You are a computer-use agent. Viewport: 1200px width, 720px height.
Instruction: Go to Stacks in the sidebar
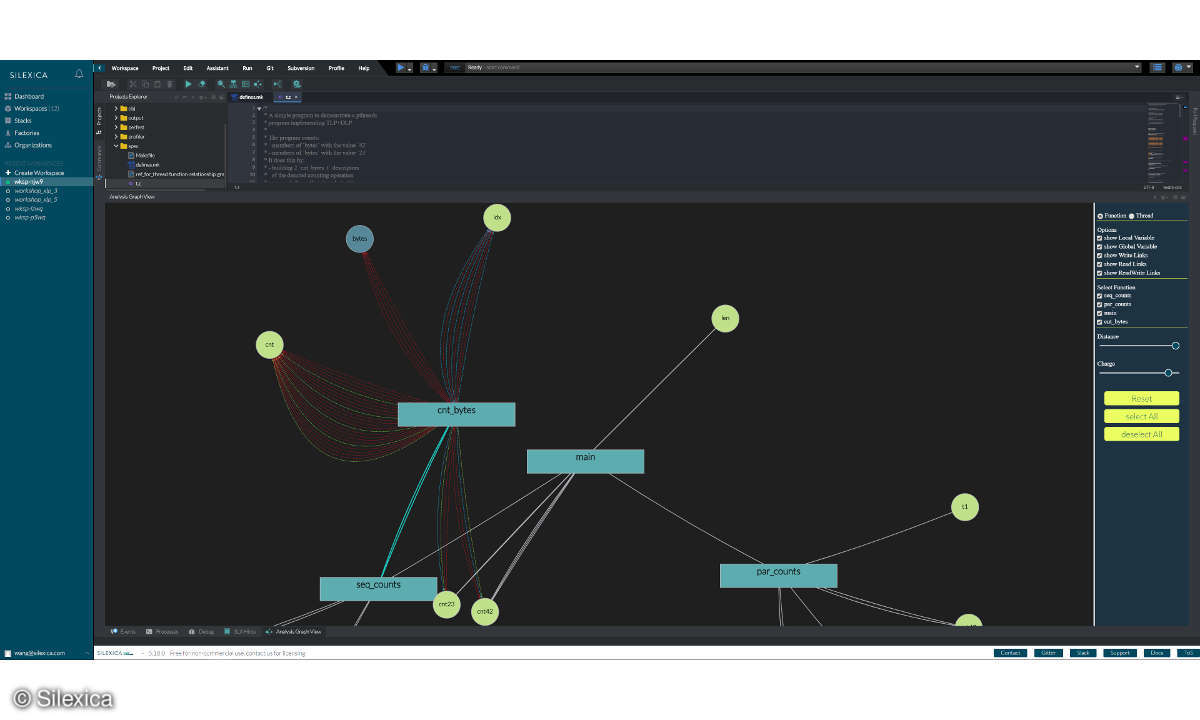pyautogui.click(x=18, y=120)
